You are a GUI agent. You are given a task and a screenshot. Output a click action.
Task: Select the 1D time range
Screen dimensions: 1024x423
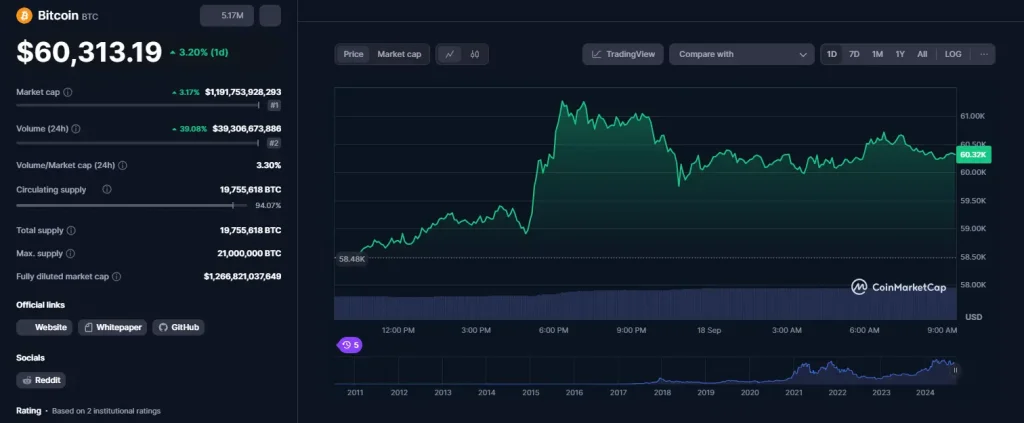tap(832, 54)
